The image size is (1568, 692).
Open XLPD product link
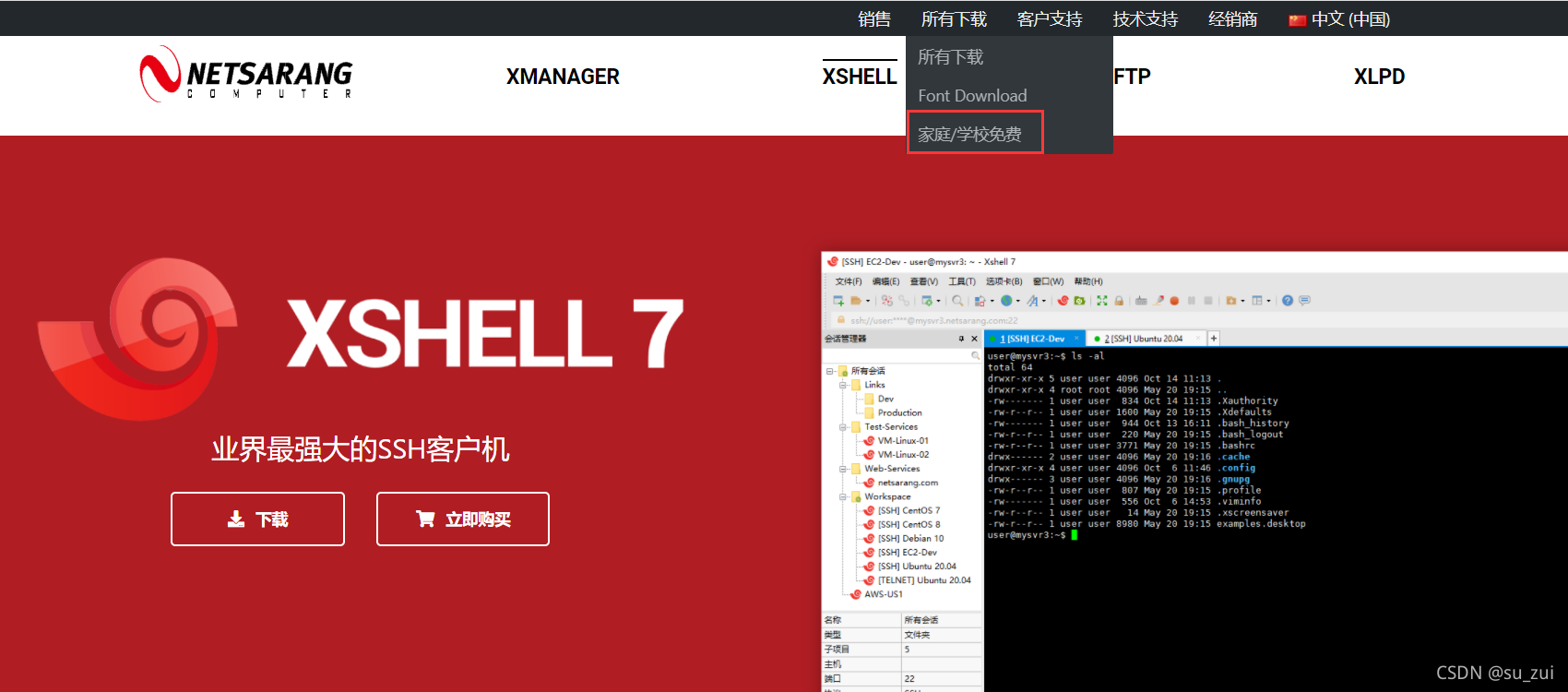click(1379, 77)
